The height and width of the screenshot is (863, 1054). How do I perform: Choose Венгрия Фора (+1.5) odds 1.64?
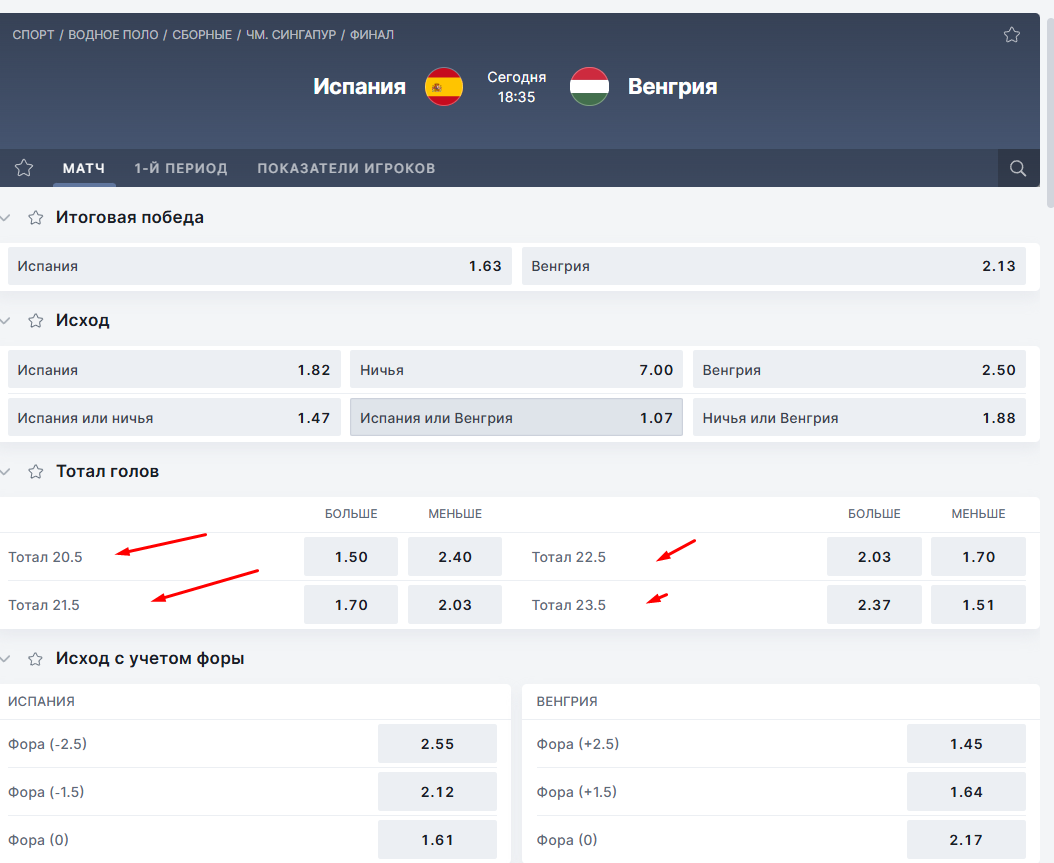coord(966,792)
